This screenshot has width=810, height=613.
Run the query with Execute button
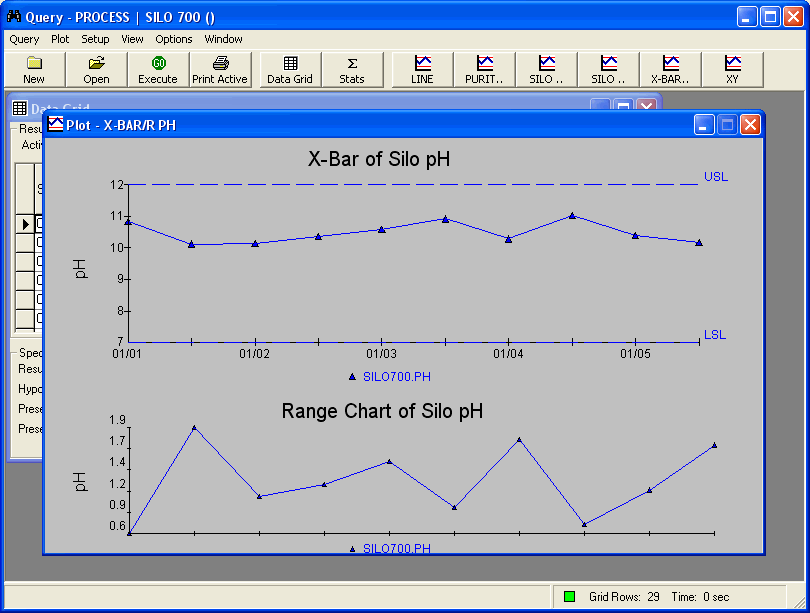click(x=158, y=70)
